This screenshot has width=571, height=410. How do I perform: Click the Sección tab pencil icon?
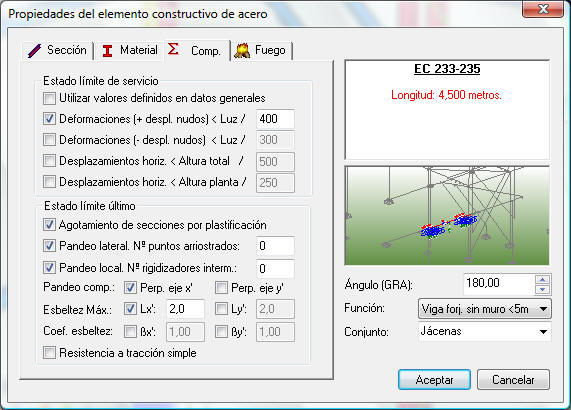coord(34,51)
